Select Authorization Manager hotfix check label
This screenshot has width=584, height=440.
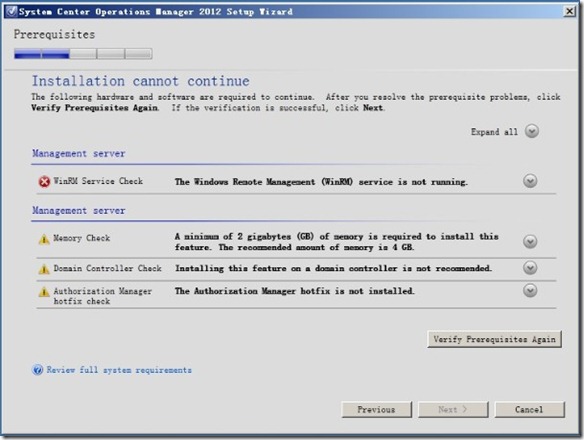pos(103,296)
